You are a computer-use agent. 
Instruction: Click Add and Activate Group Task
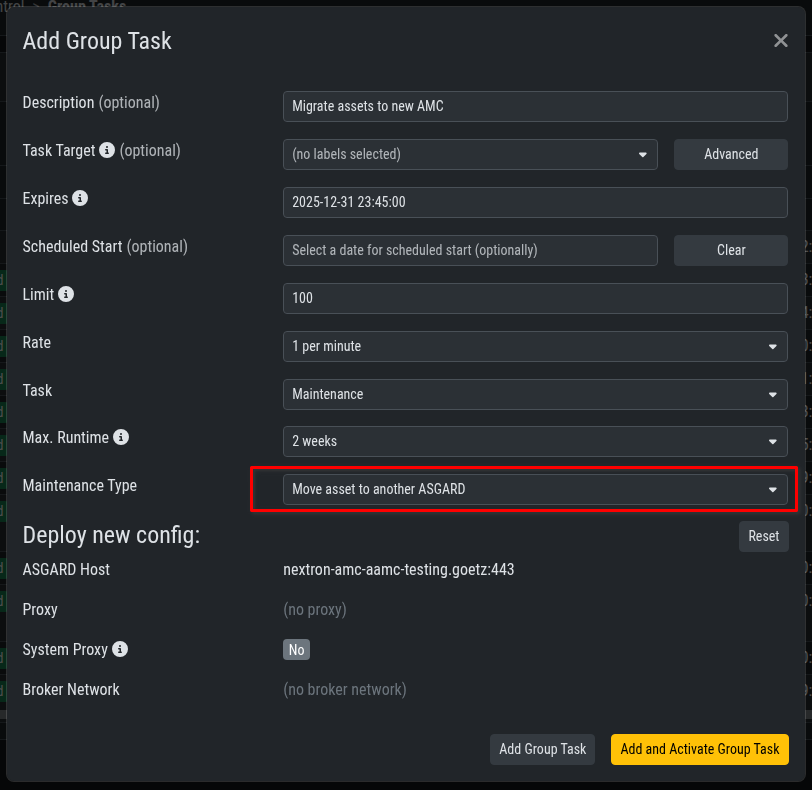point(700,749)
